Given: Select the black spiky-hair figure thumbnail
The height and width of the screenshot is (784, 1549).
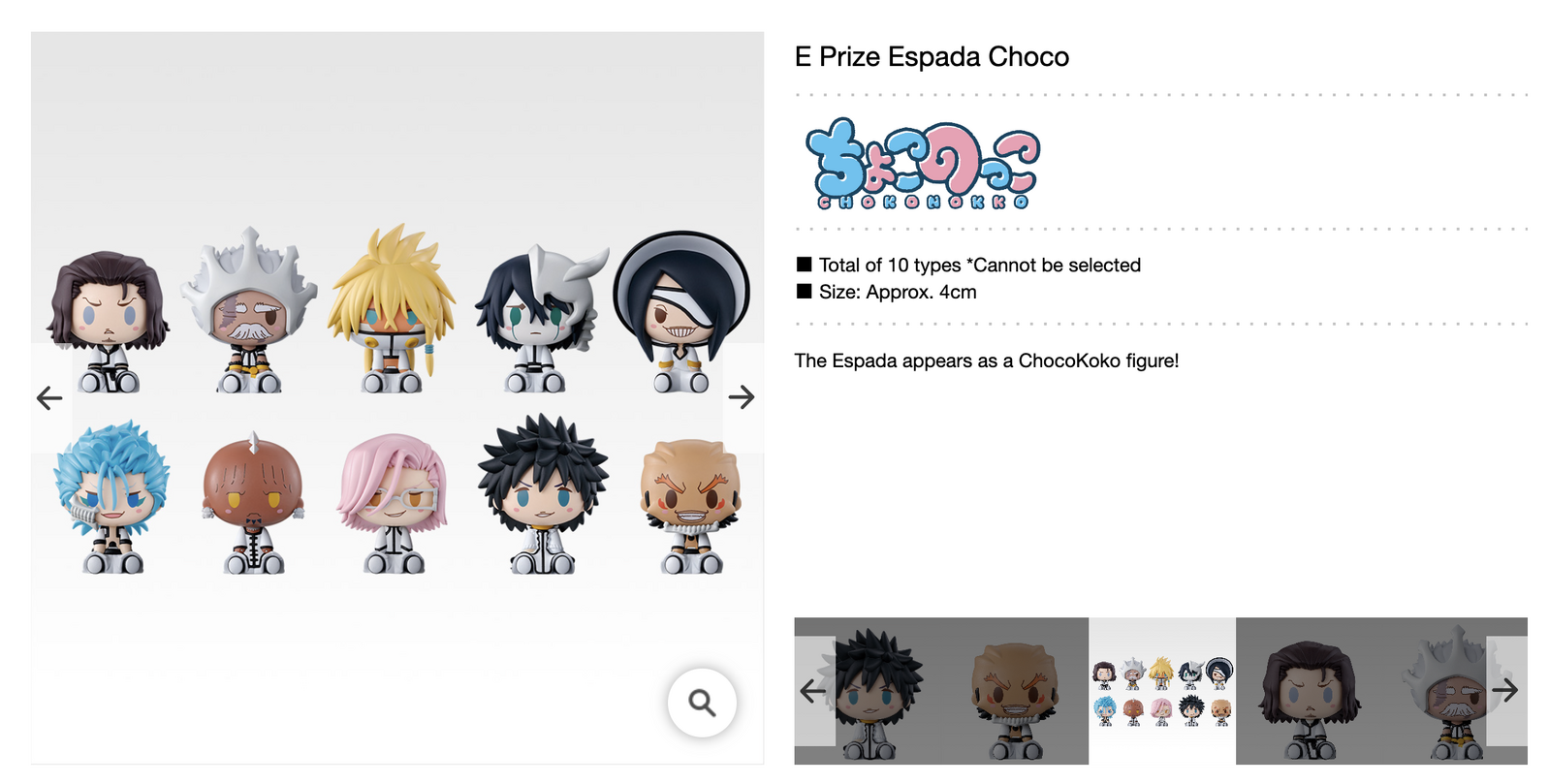Looking at the screenshot, I should point(869,691).
